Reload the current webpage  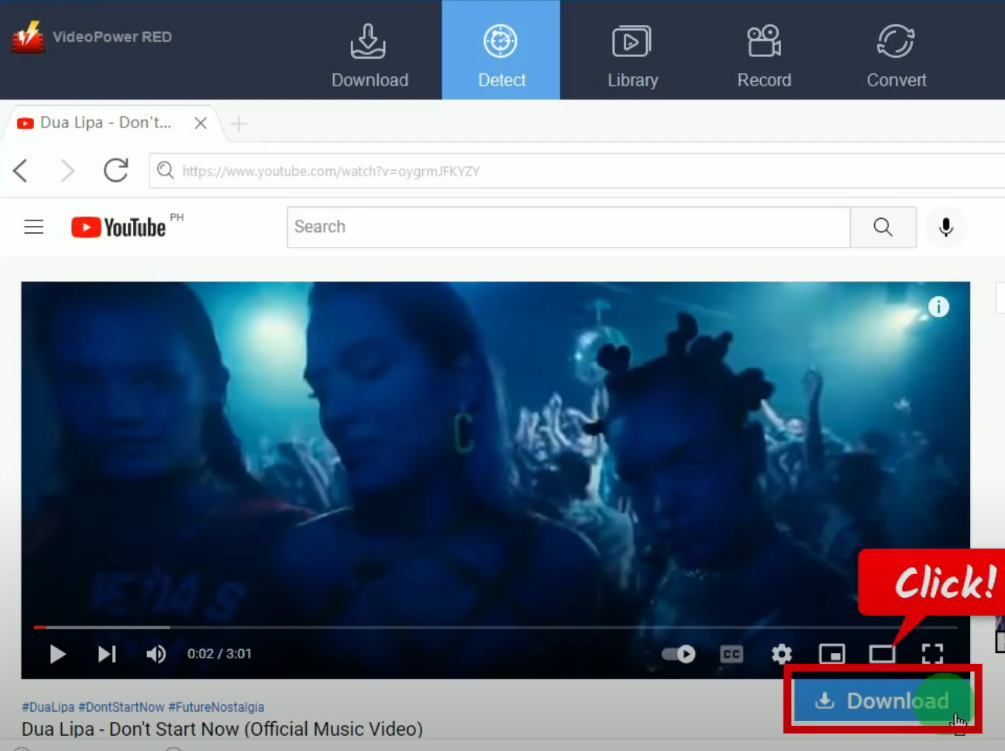[115, 170]
